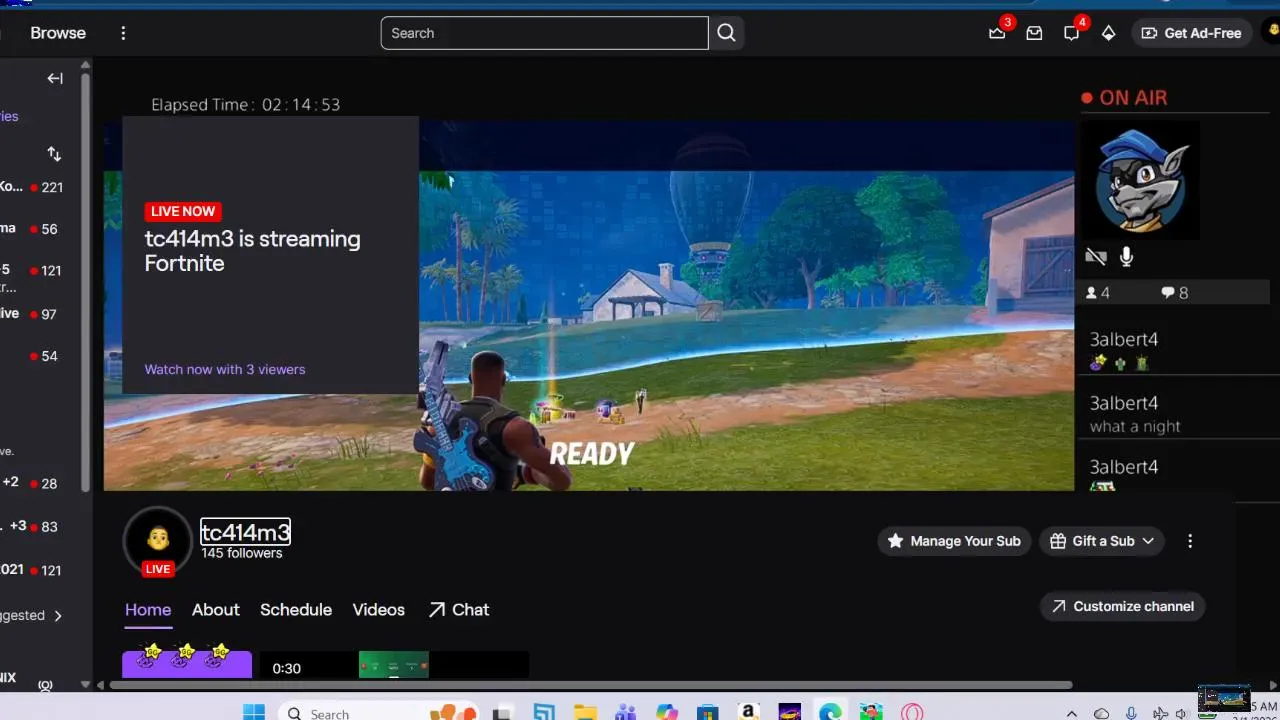
Task: Open the Whispers chat bubble icon
Action: click(1071, 33)
